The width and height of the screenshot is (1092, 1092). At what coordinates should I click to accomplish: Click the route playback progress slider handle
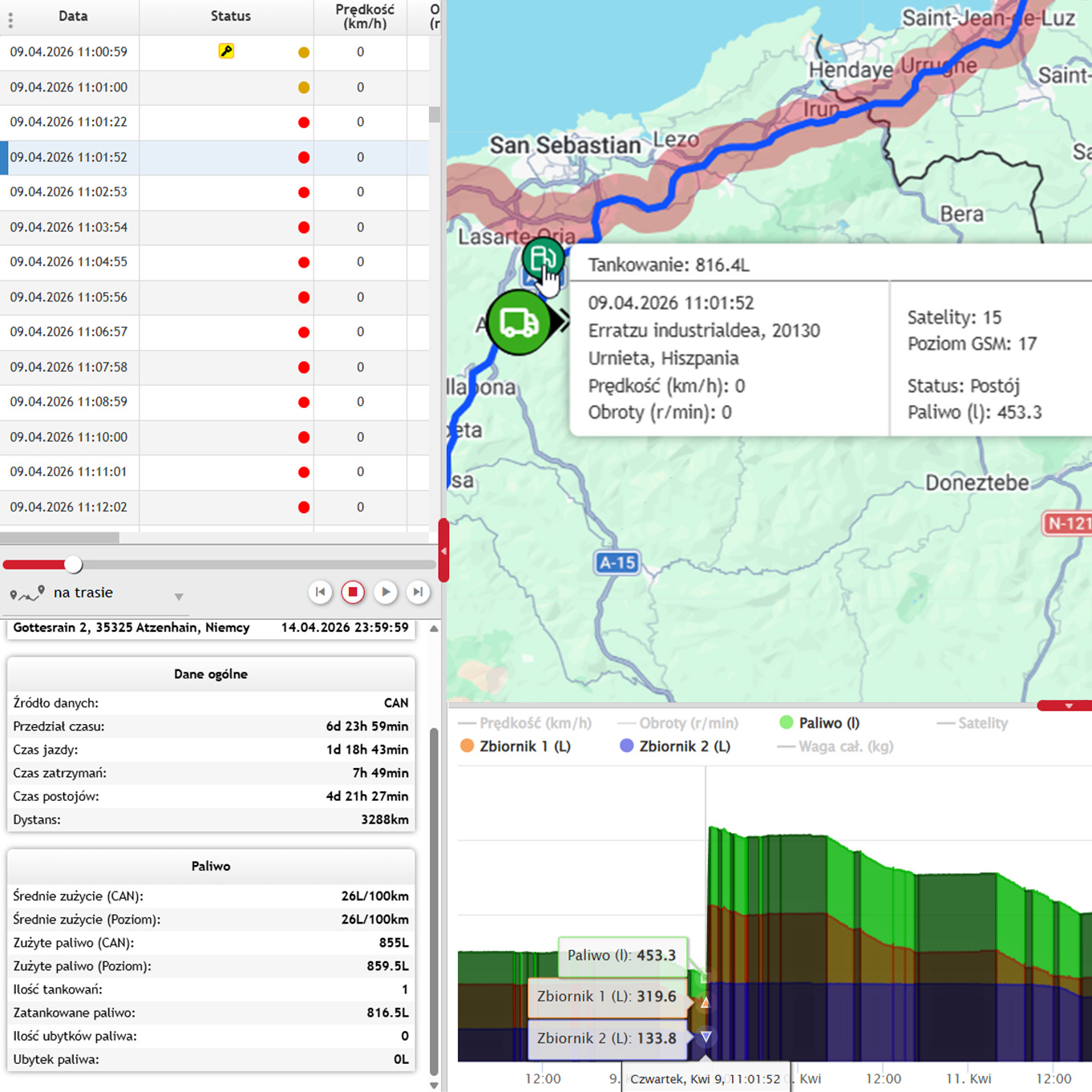[73, 564]
